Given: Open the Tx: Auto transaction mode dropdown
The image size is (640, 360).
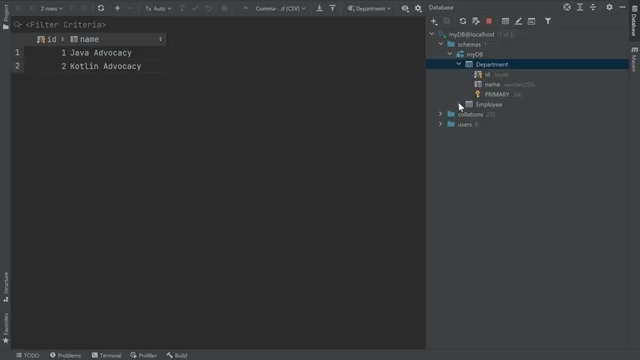Looking at the screenshot, I should (158, 8).
